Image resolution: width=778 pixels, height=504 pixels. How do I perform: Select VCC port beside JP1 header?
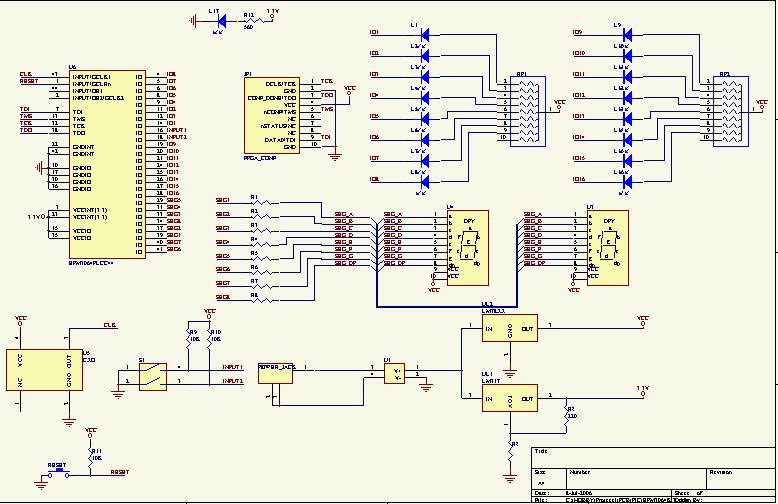(349, 90)
